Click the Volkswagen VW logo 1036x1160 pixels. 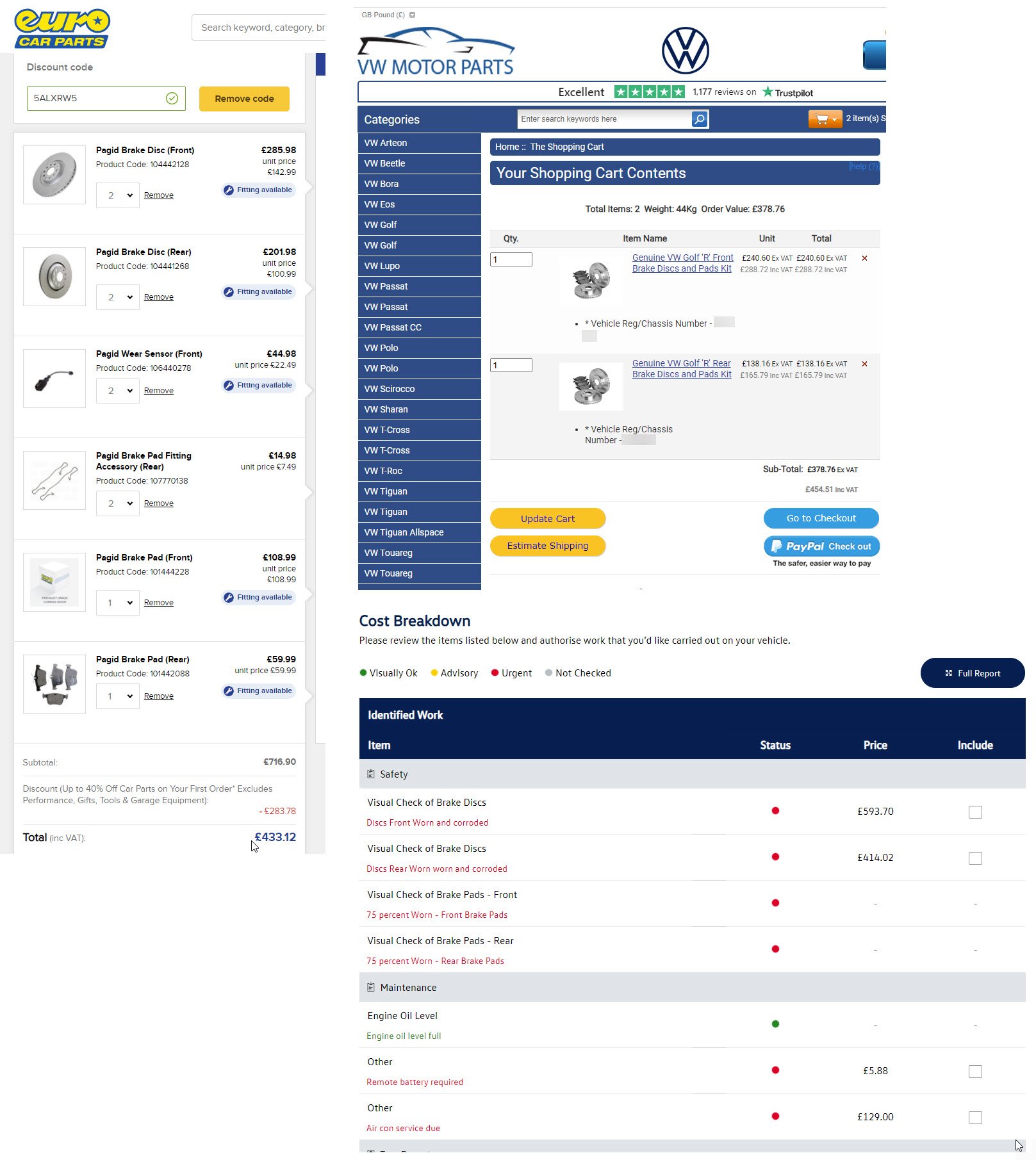pos(685,51)
